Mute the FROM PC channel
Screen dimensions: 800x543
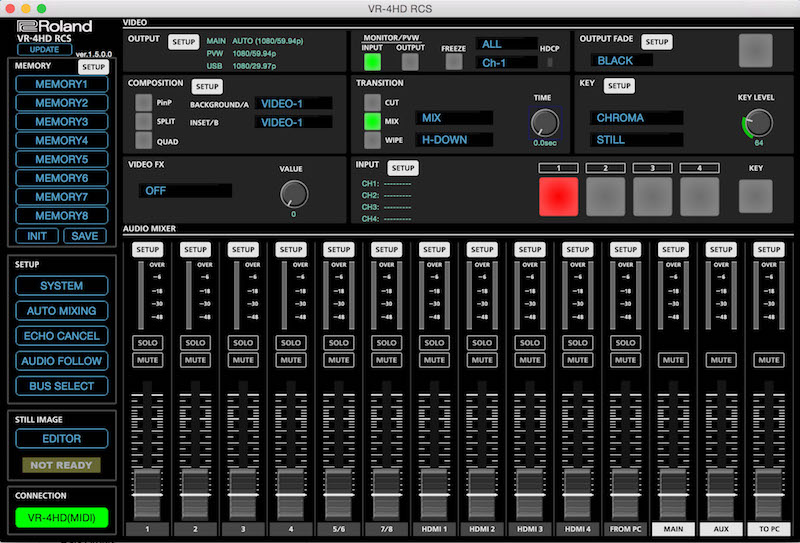click(626, 360)
